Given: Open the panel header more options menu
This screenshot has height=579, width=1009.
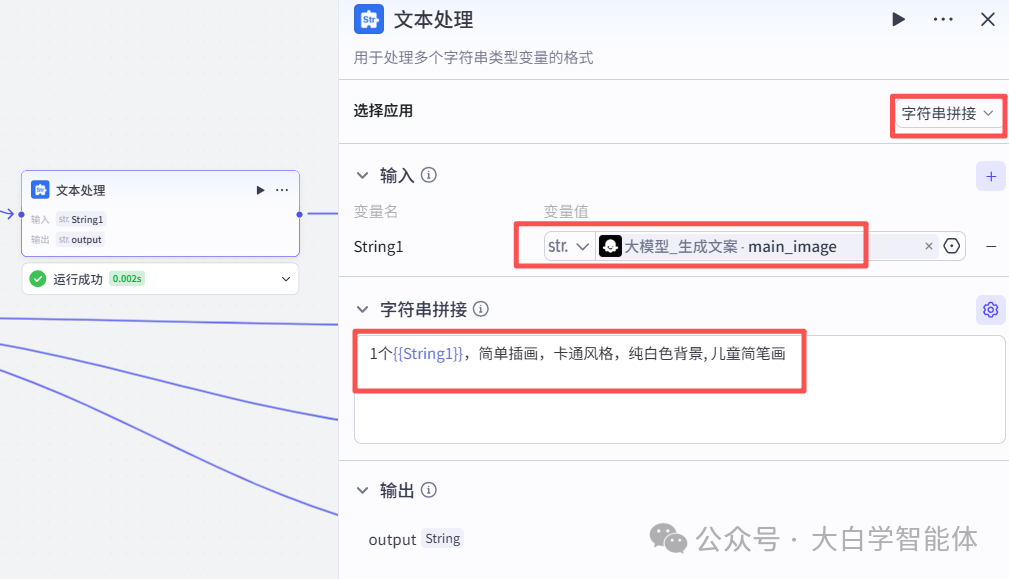Looking at the screenshot, I should click(x=943, y=19).
